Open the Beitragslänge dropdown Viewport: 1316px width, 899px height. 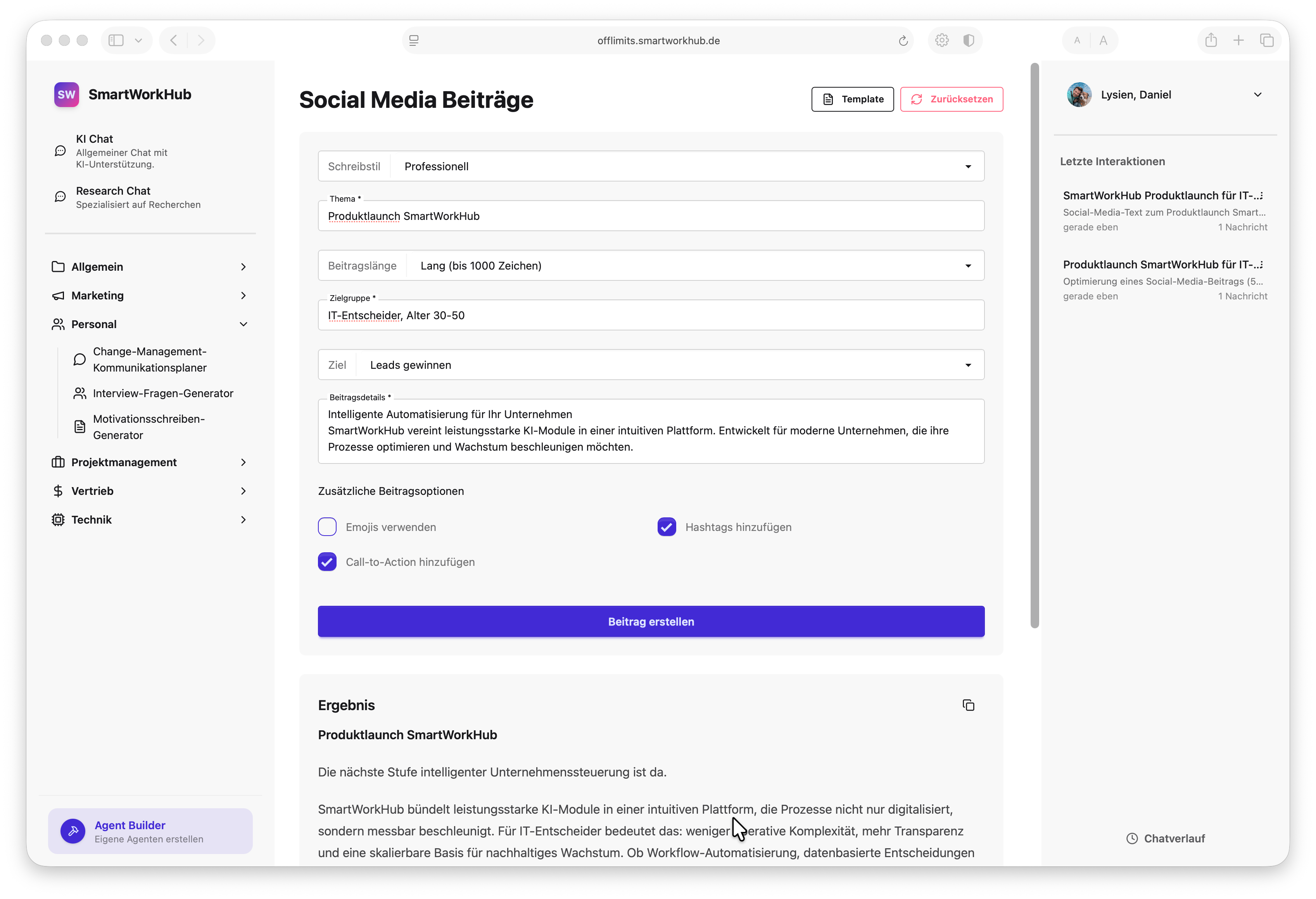coord(651,265)
